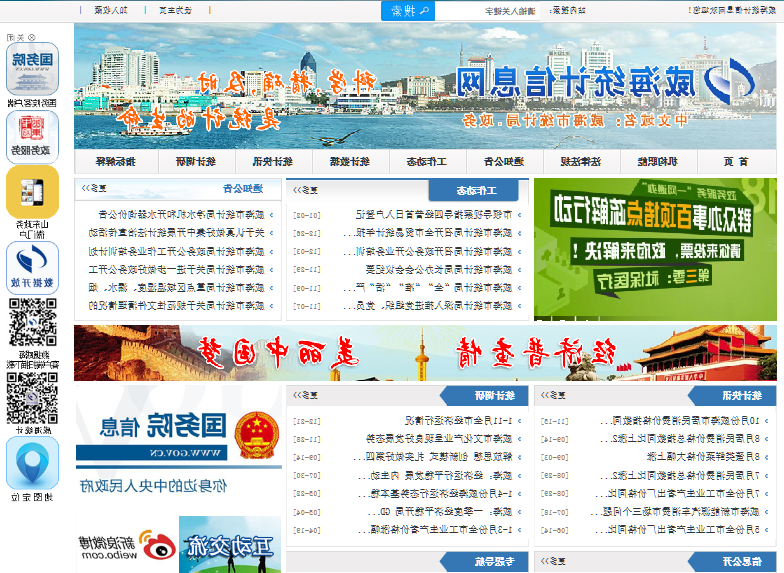This screenshot has width=784, height=573.
Task: Select the 专题导航 section header tab
Action: click(x=486, y=562)
